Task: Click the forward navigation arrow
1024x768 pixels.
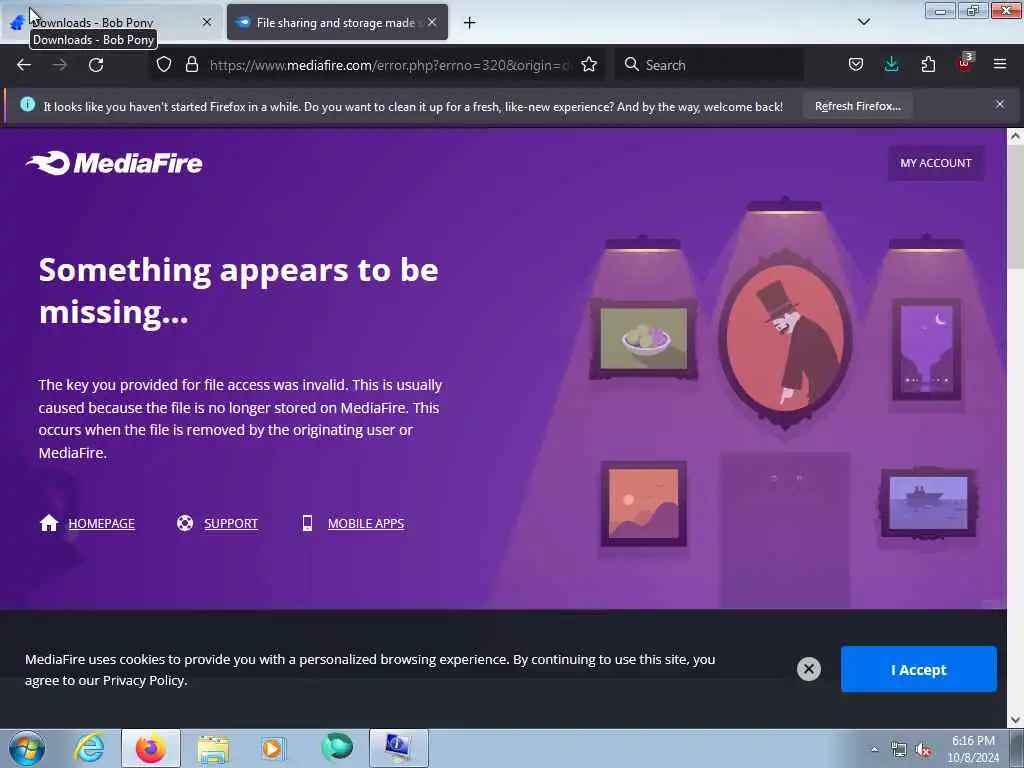Action: coord(59,65)
